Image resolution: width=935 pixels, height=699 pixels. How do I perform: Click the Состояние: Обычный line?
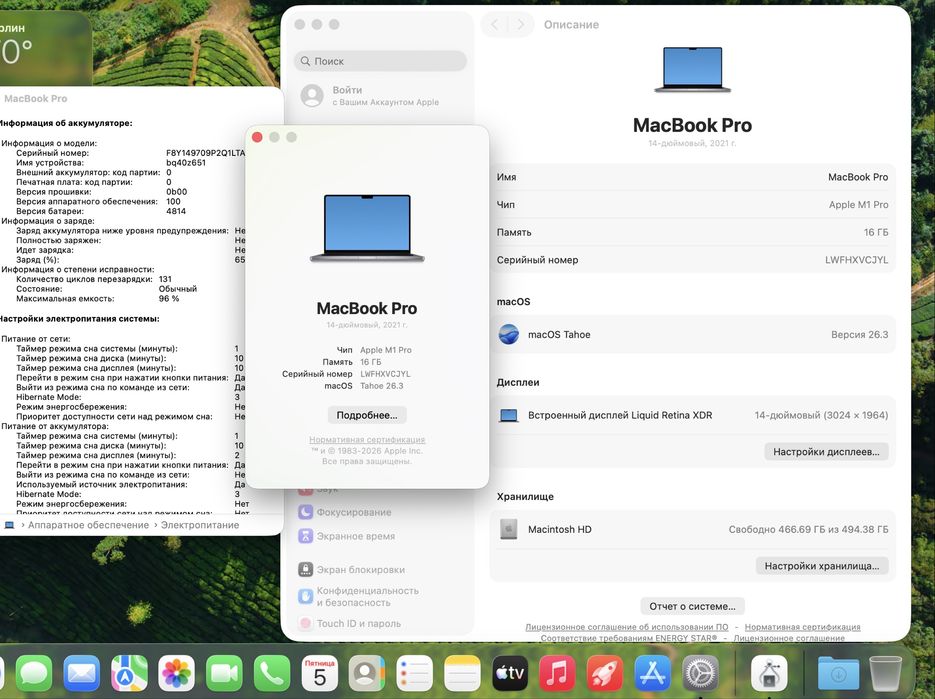pyautogui.click(x=106, y=289)
